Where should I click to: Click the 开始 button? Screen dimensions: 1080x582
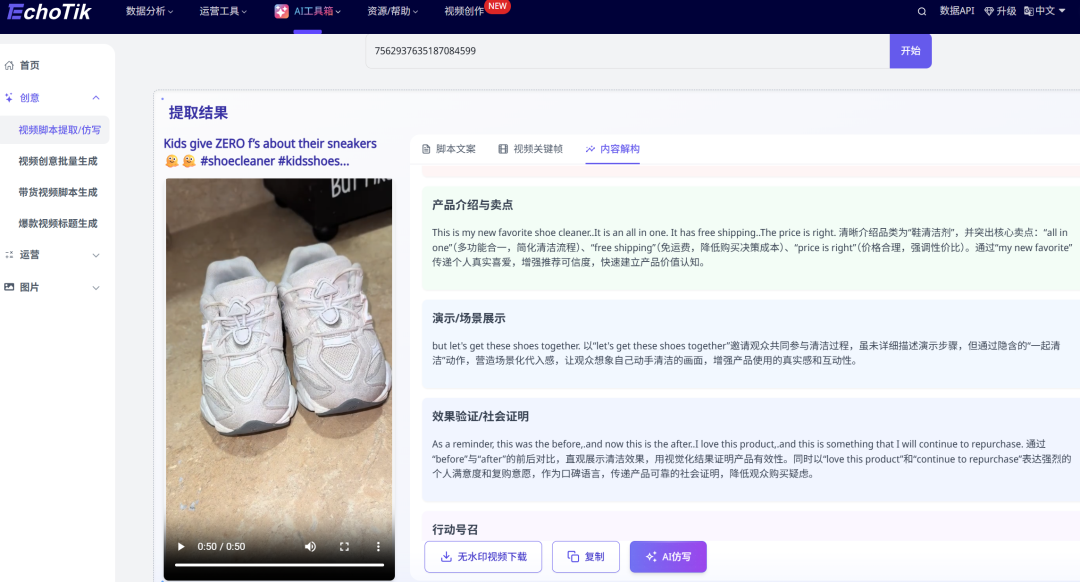[910, 50]
